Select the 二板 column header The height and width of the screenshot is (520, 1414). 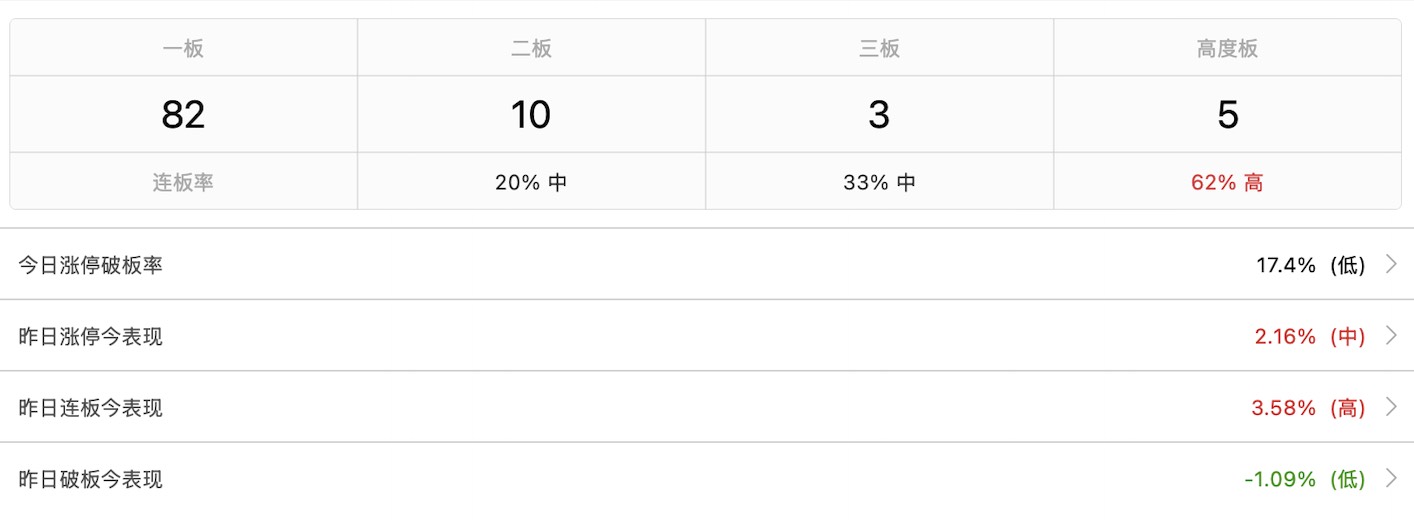click(x=531, y=48)
